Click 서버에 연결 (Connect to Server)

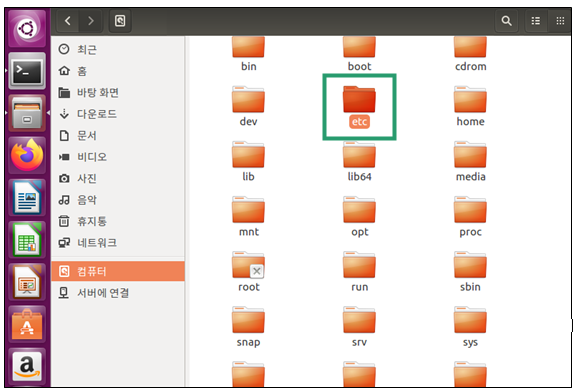coord(118,293)
